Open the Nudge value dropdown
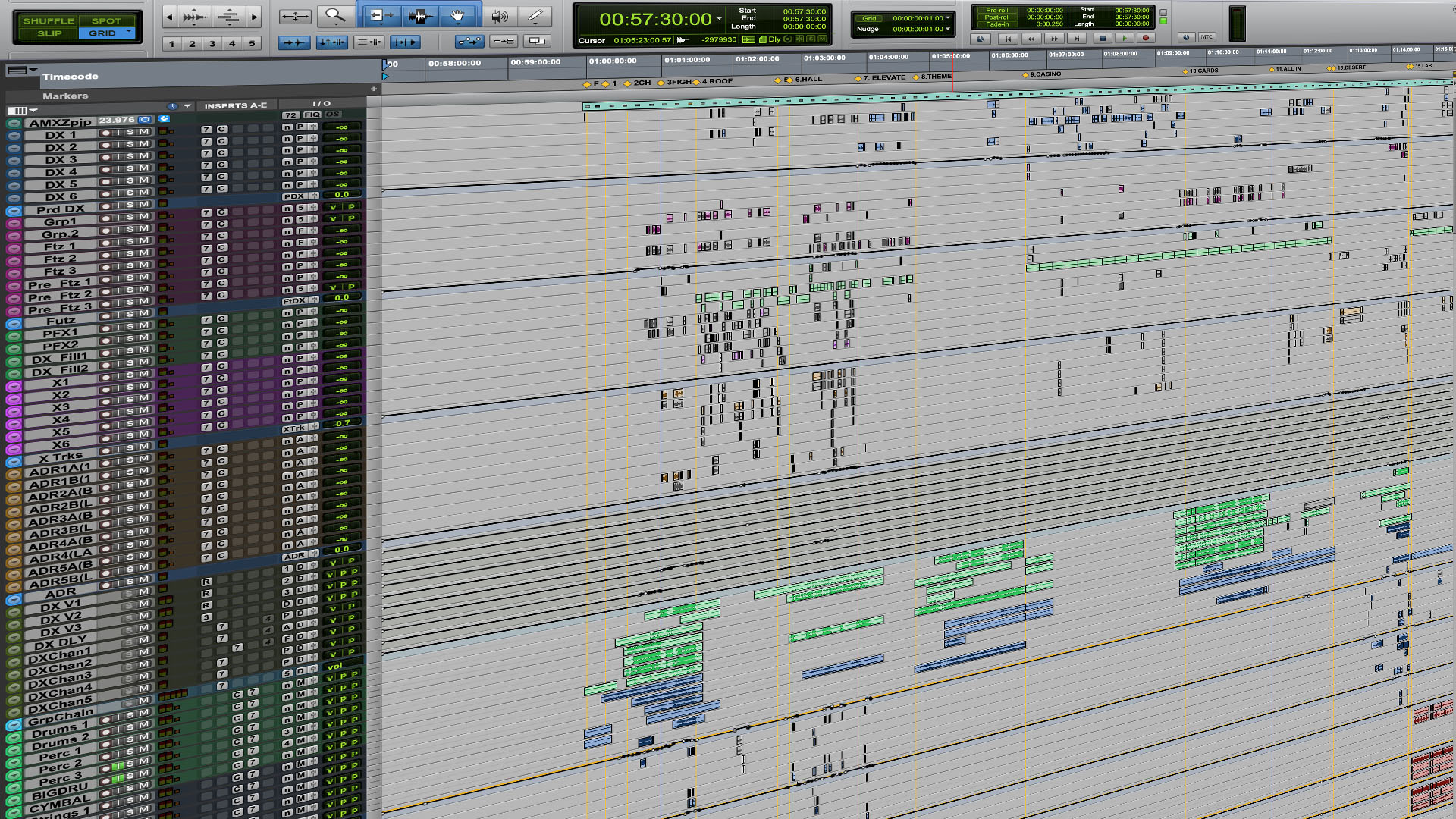This screenshot has height=819, width=1456. point(947,29)
